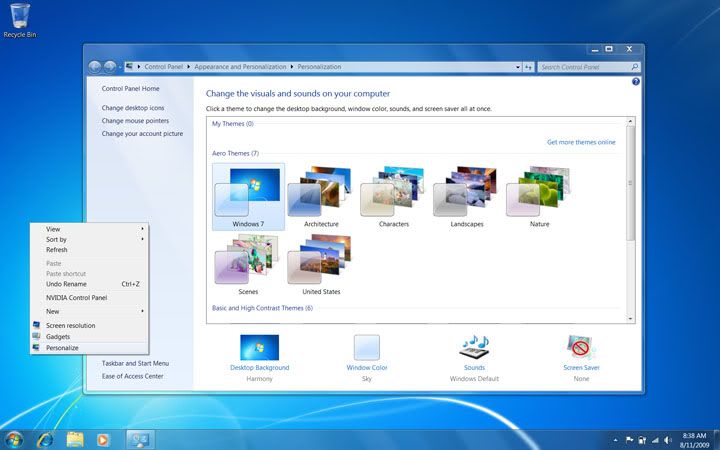Apply the Architecture theme
Viewport: 720px width, 450px height.
(x=321, y=197)
